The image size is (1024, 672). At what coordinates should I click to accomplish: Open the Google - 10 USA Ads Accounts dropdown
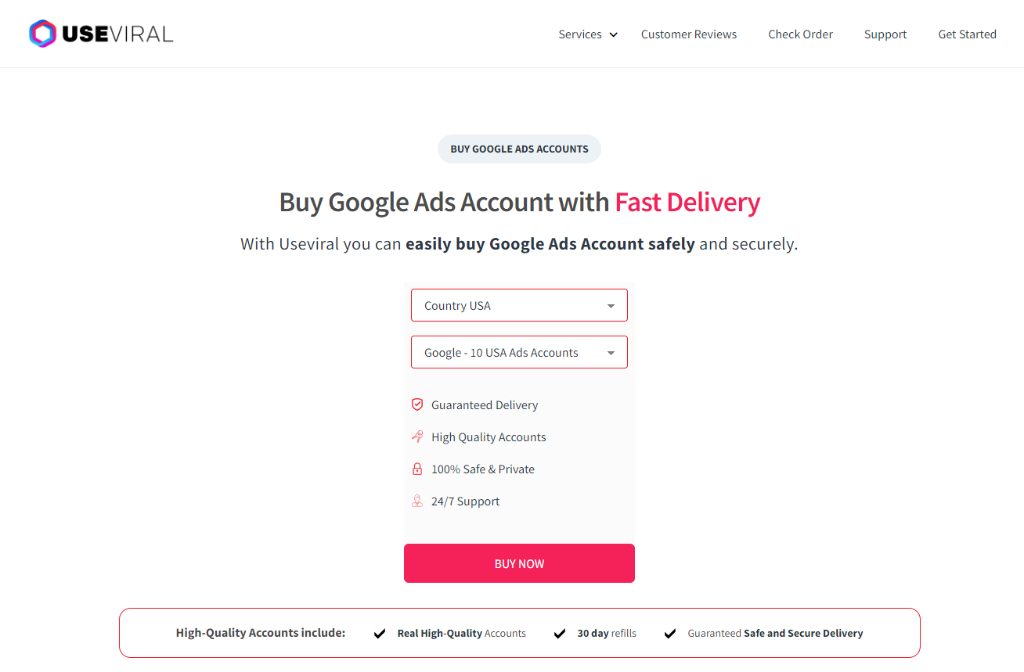(519, 352)
